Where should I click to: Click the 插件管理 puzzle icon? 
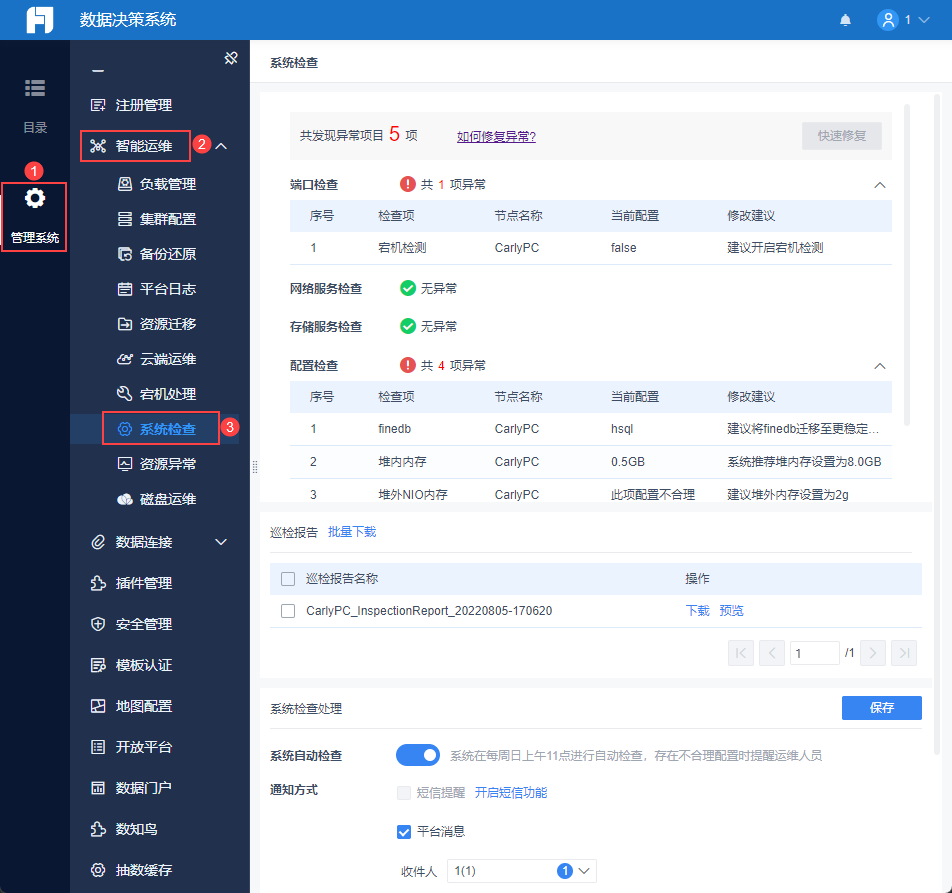(x=98, y=583)
